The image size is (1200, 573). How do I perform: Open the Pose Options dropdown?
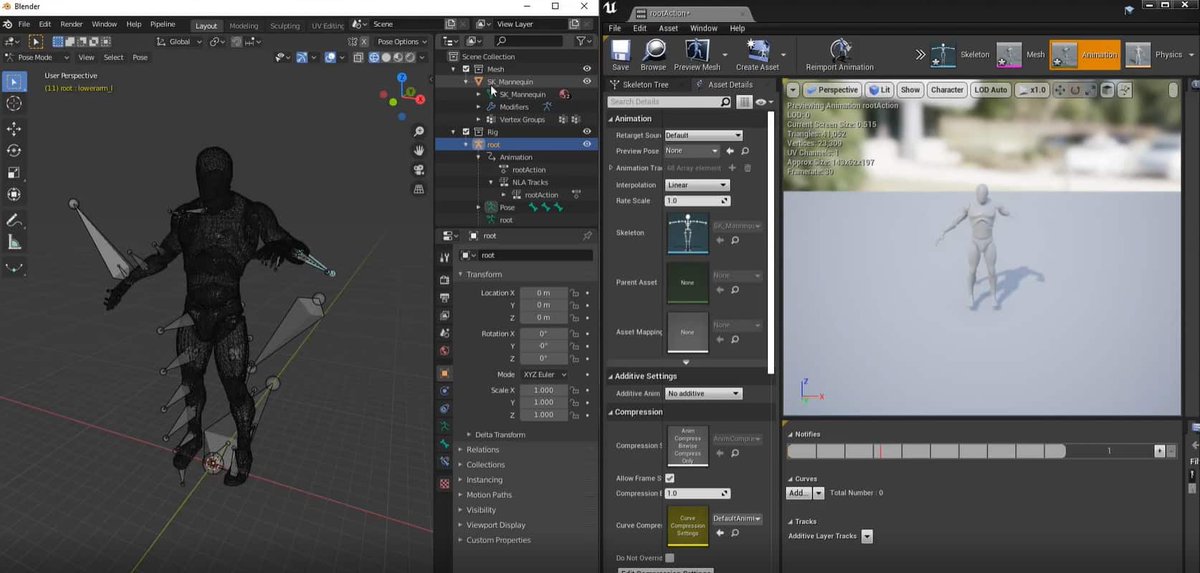[403, 42]
